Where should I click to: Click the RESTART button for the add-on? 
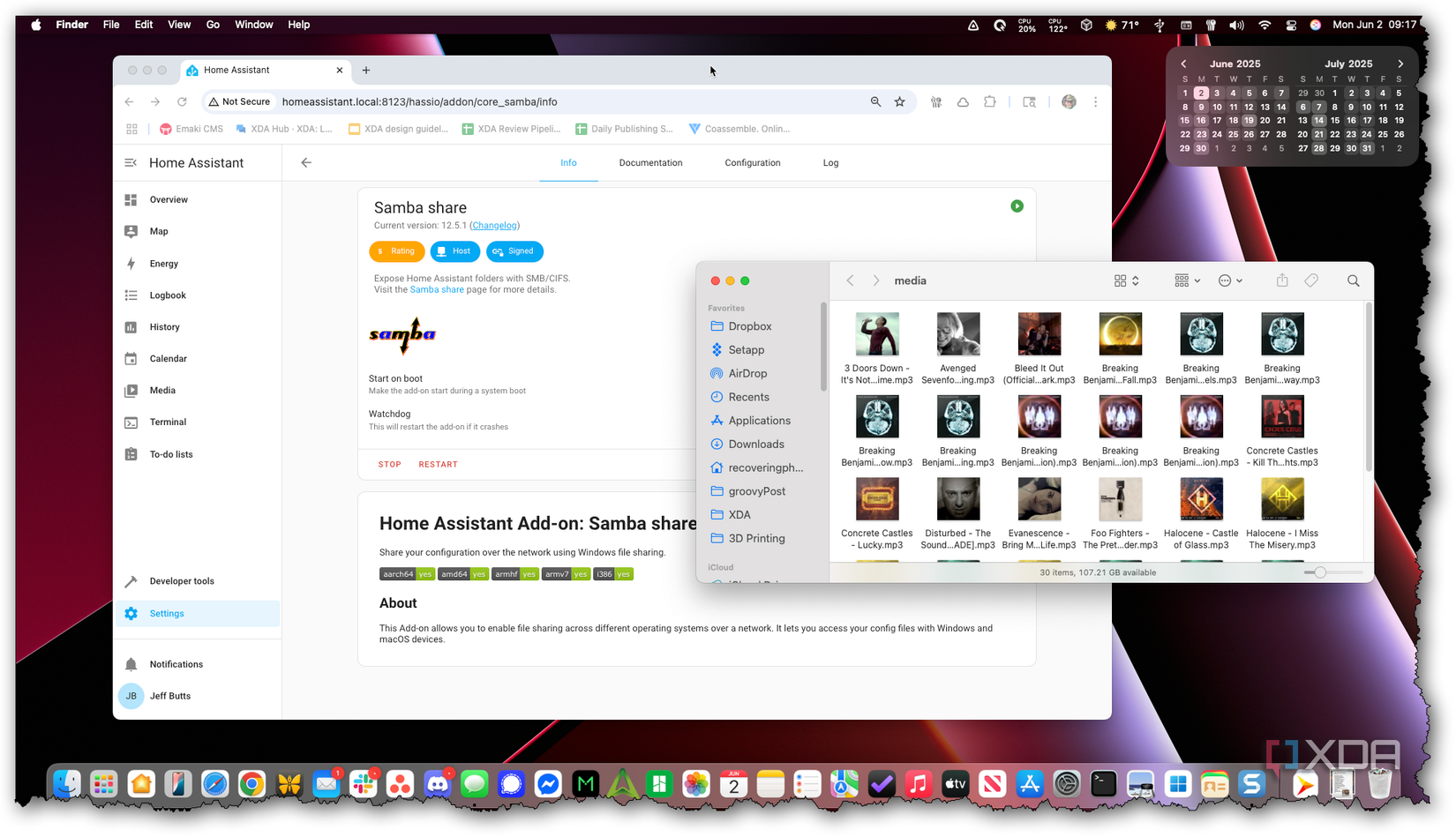(439, 464)
